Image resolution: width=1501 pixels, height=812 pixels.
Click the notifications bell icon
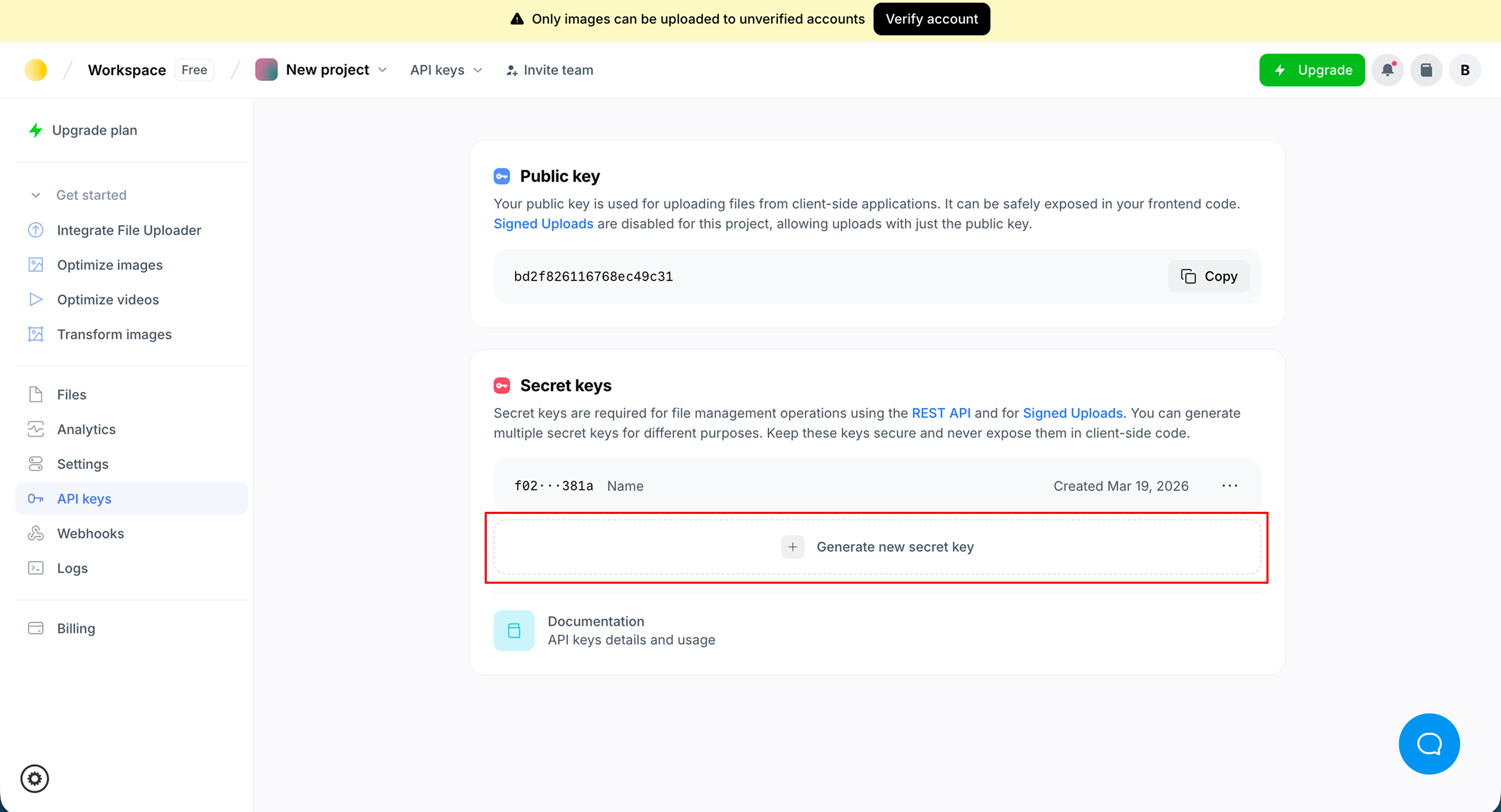[1387, 70]
